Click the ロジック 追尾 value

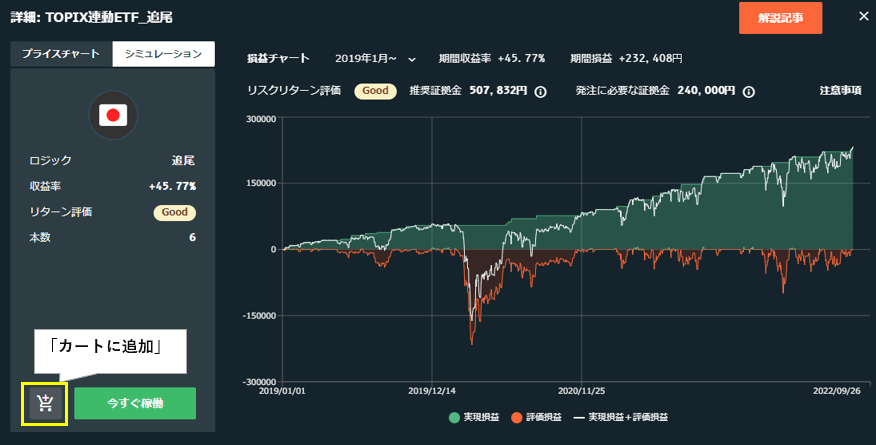click(183, 161)
